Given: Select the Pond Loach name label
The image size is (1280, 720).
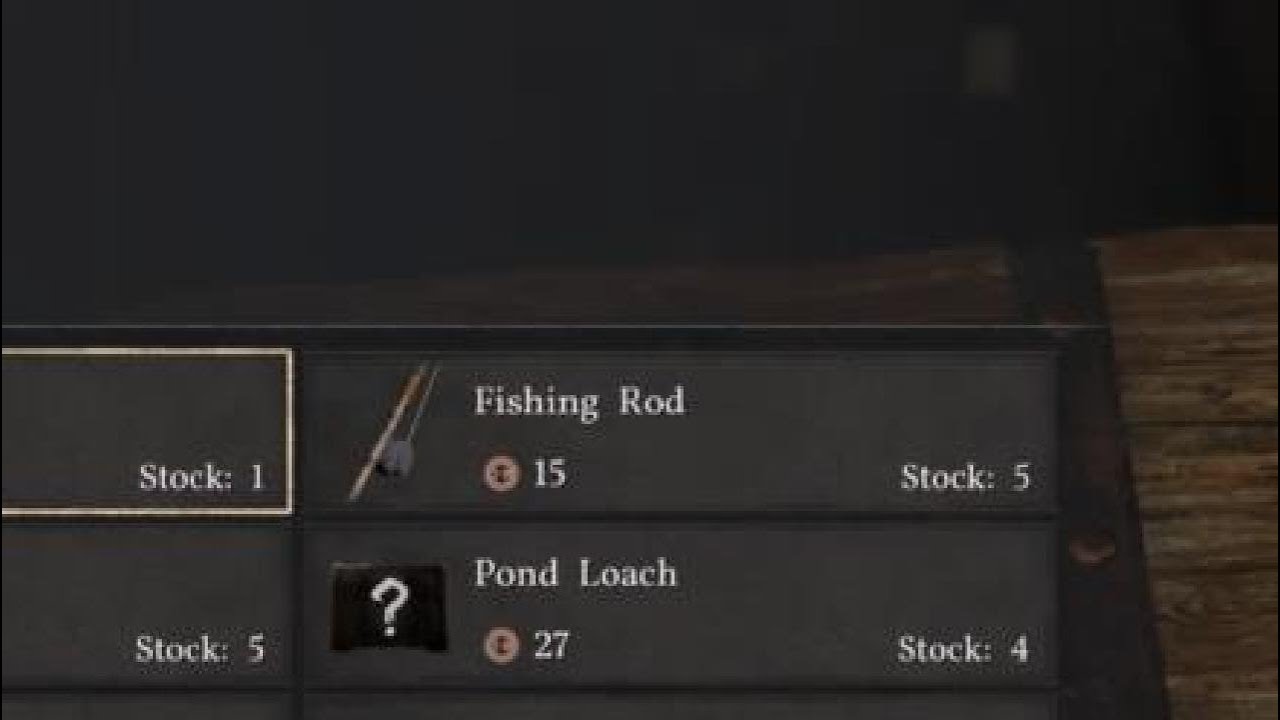Looking at the screenshot, I should pyautogui.click(x=576, y=574).
